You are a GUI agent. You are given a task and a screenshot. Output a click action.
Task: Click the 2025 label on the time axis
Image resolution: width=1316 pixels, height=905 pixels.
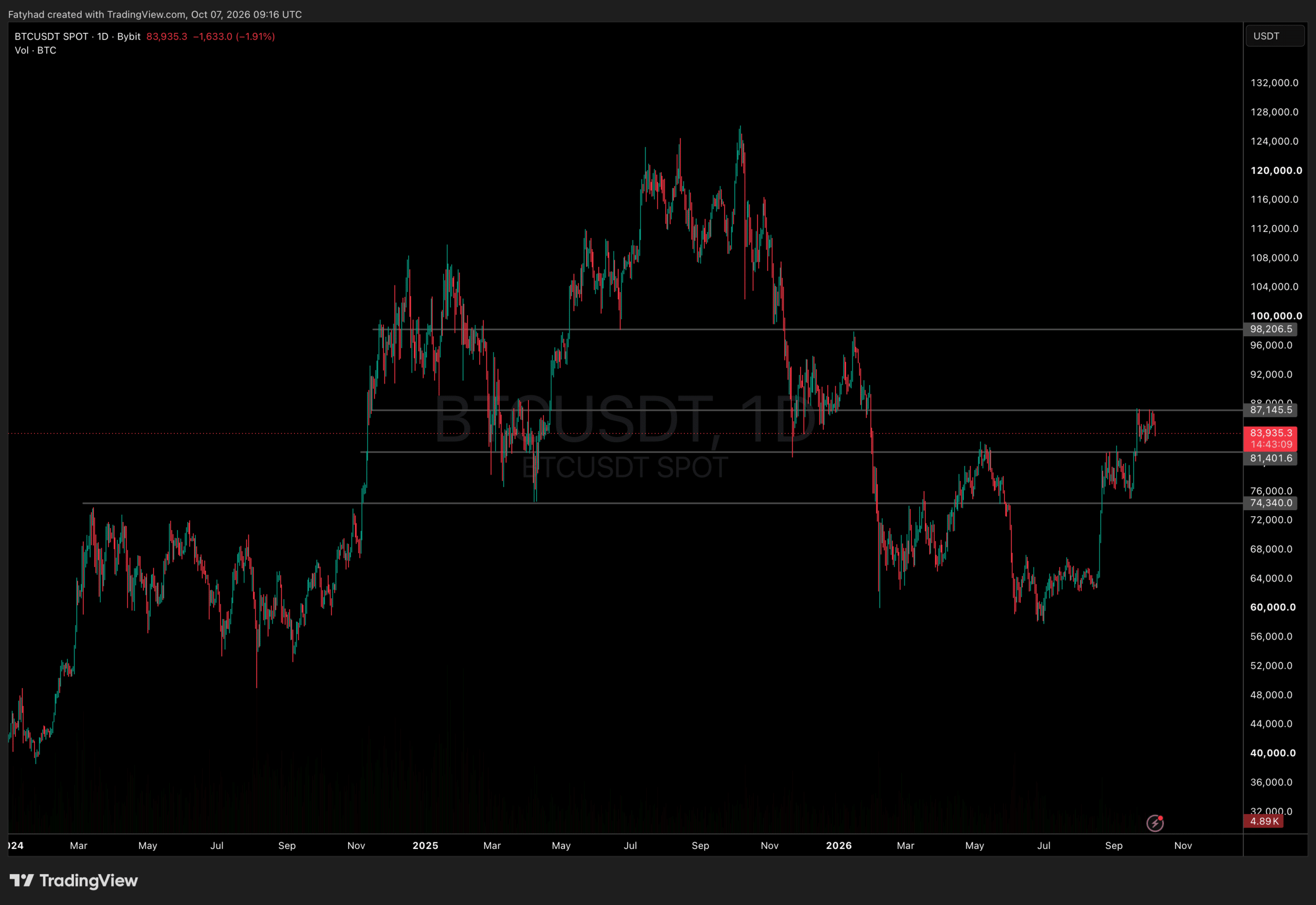pyautogui.click(x=425, y=845)
